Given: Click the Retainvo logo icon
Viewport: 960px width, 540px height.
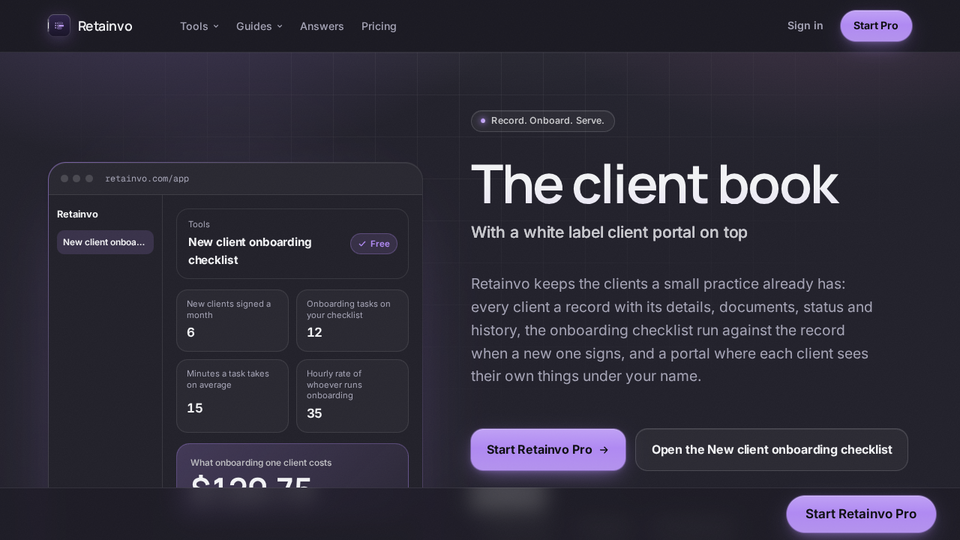Looking at the screenshot, I should pyautogui.click(x=59, y=26).
